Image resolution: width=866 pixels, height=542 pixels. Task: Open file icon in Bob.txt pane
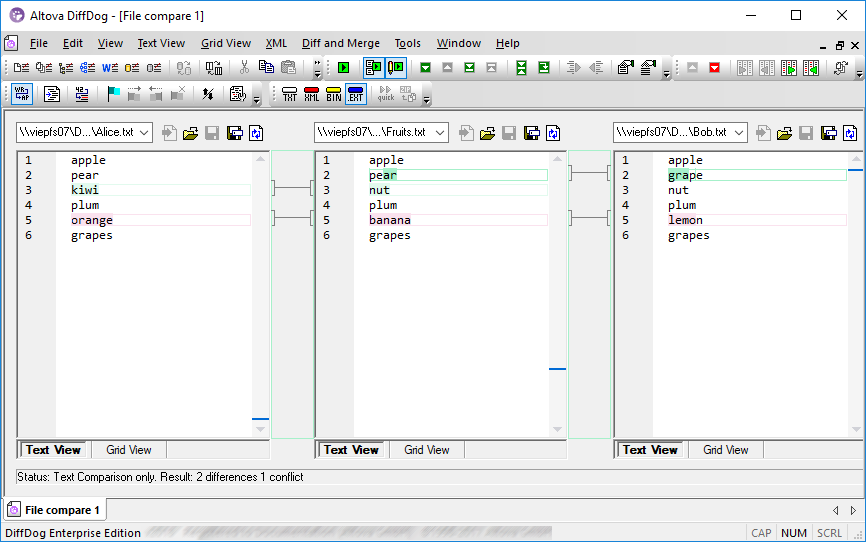(785, 133)
